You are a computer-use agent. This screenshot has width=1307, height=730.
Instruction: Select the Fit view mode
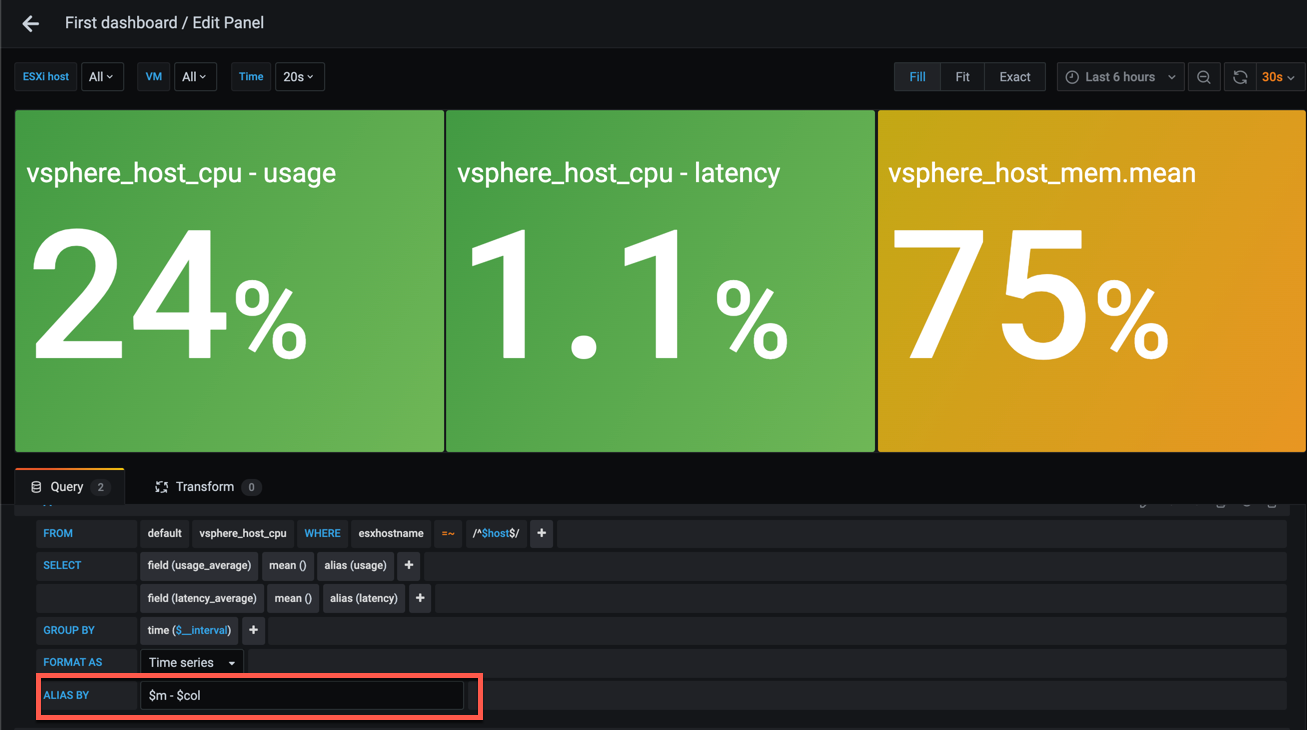pos(962,77)
